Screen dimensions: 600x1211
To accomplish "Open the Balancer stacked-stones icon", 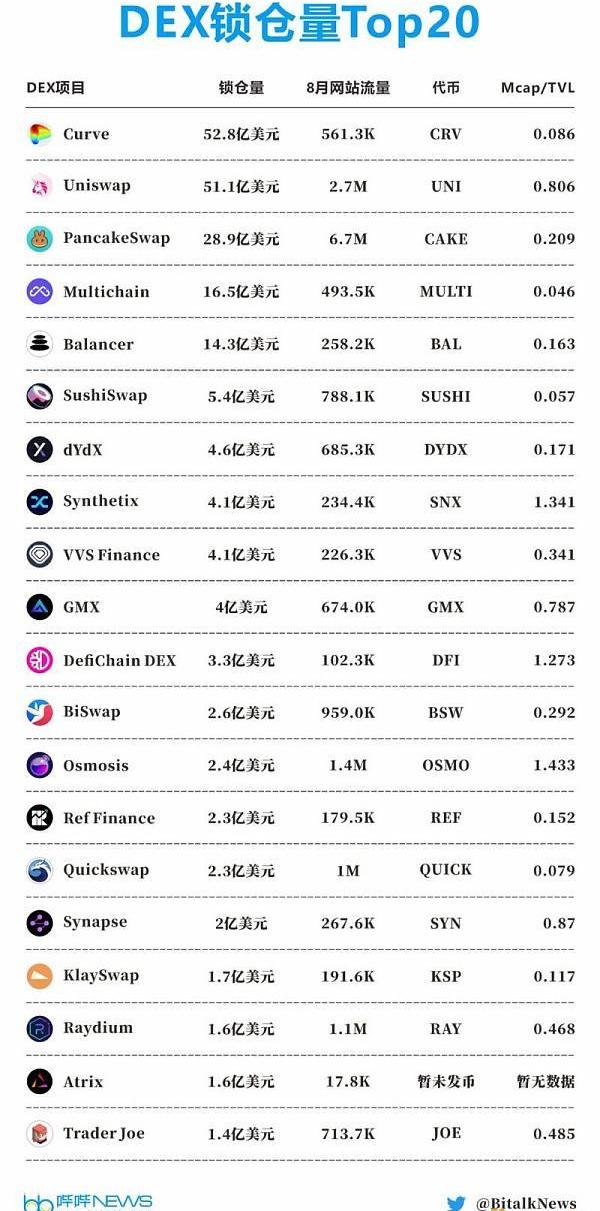I will point(40,344).
